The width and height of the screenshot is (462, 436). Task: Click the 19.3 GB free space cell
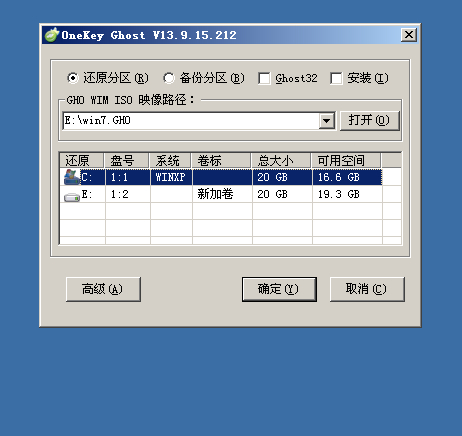pos(347,194)
